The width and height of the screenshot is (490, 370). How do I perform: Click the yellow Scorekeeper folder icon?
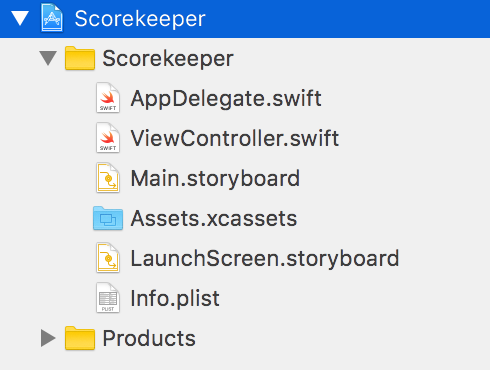point(80,58)
